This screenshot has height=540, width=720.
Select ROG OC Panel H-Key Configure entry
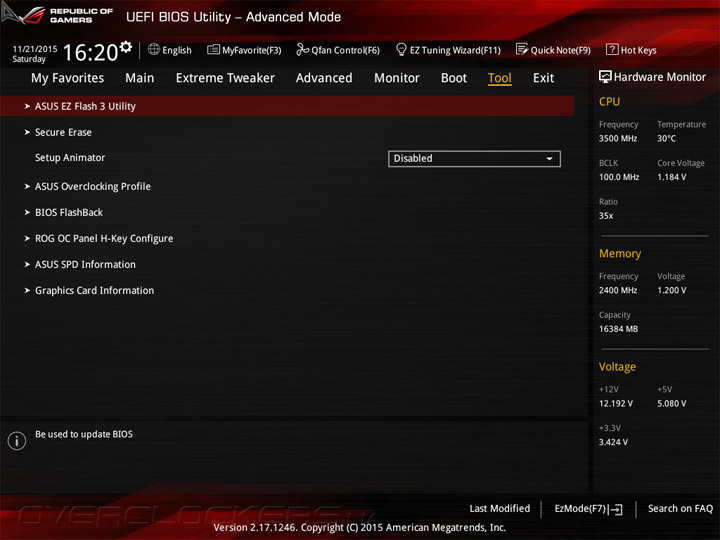pos(104,238)
